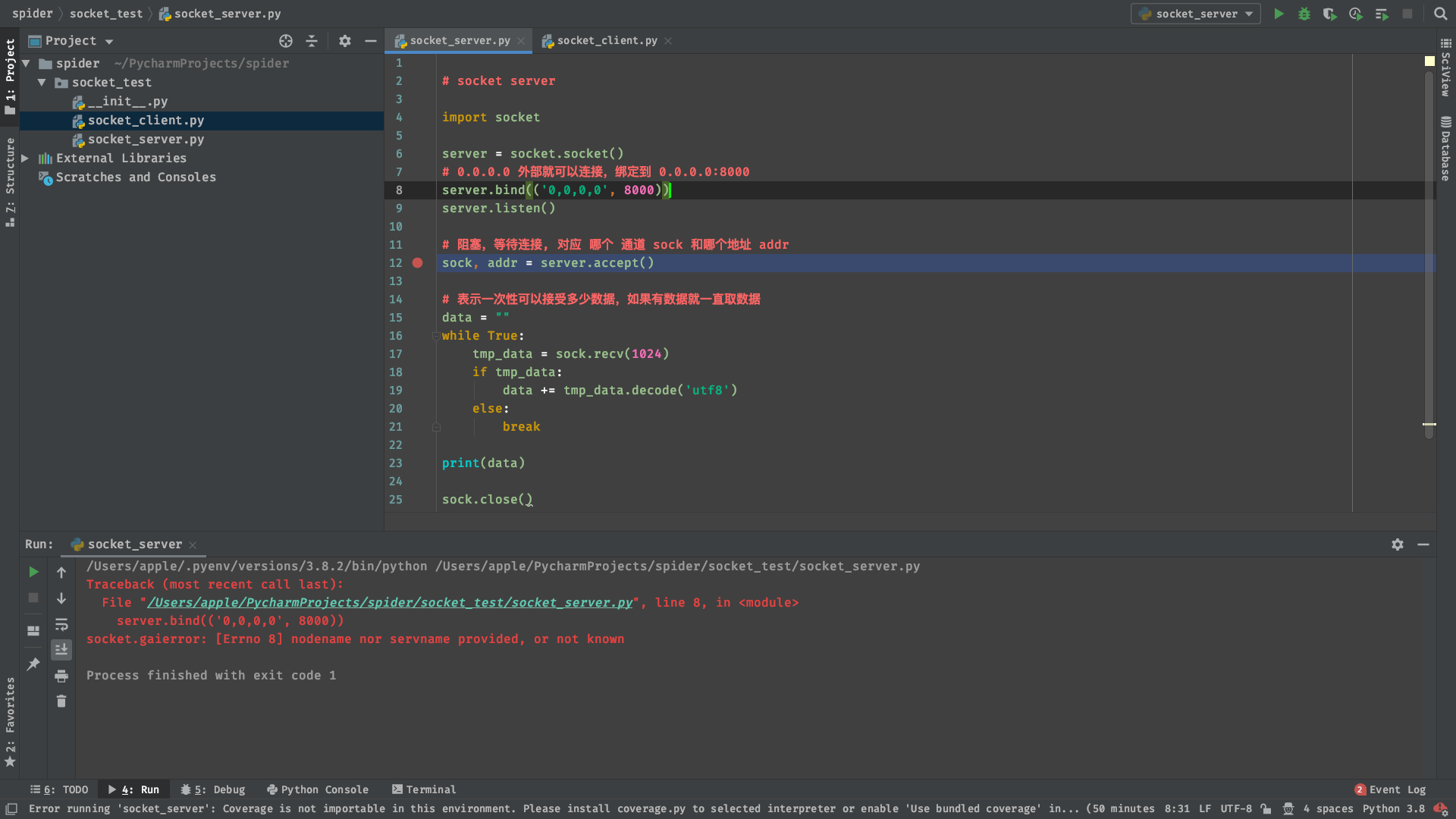Viewport: 1456px width, 819px height.
Task: Select __init__.py in the project tree
Action: coord(127,102)
